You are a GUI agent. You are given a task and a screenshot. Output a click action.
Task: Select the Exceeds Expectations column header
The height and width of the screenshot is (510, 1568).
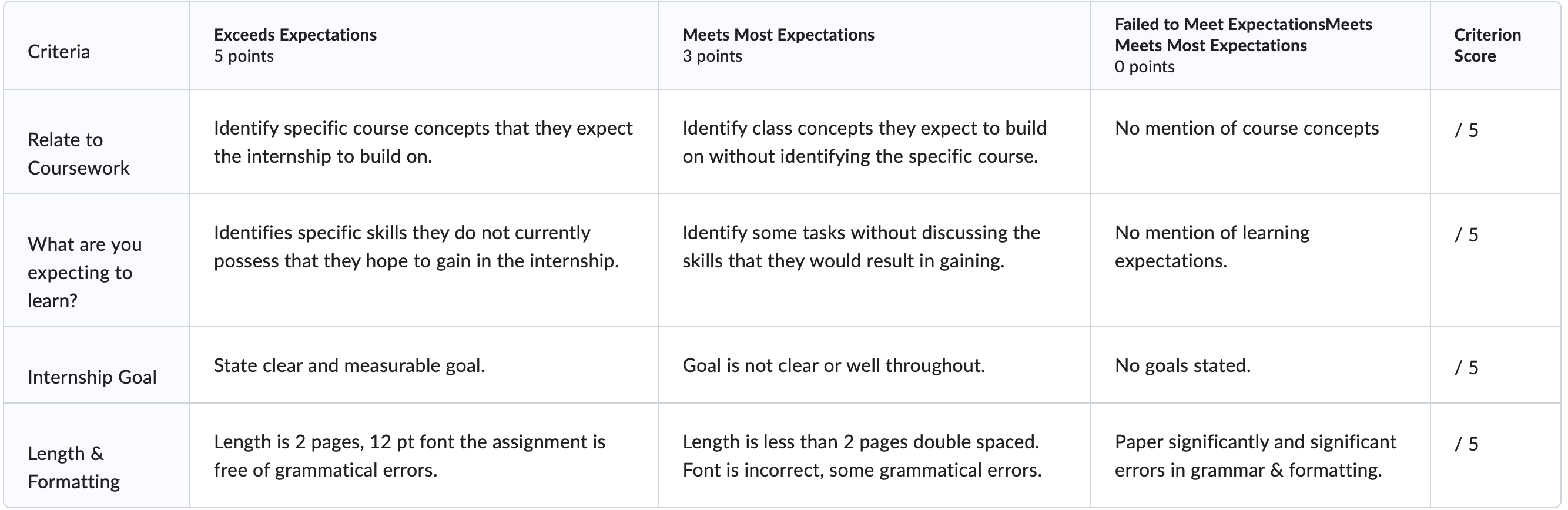coord(424,45)
